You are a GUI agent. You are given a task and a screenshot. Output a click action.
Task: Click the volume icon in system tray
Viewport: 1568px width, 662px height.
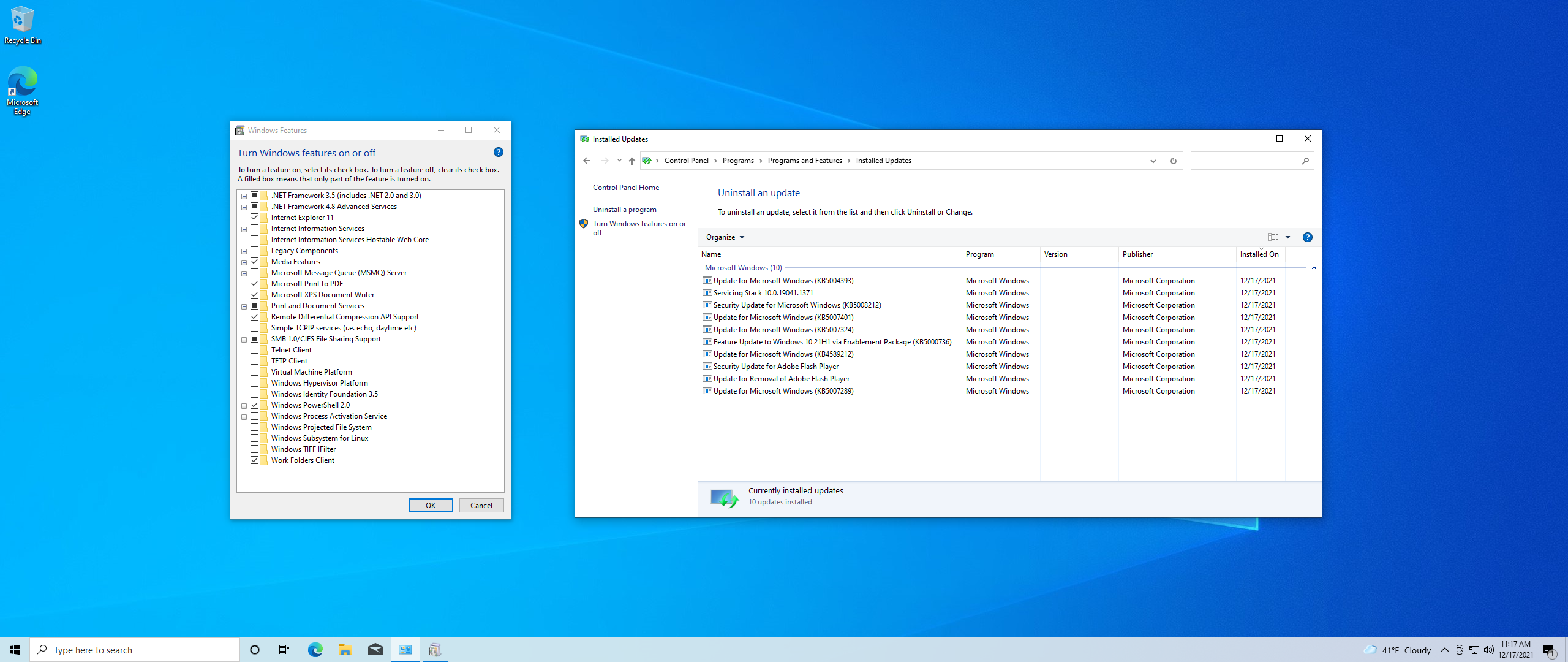[x=1489, y=650]
